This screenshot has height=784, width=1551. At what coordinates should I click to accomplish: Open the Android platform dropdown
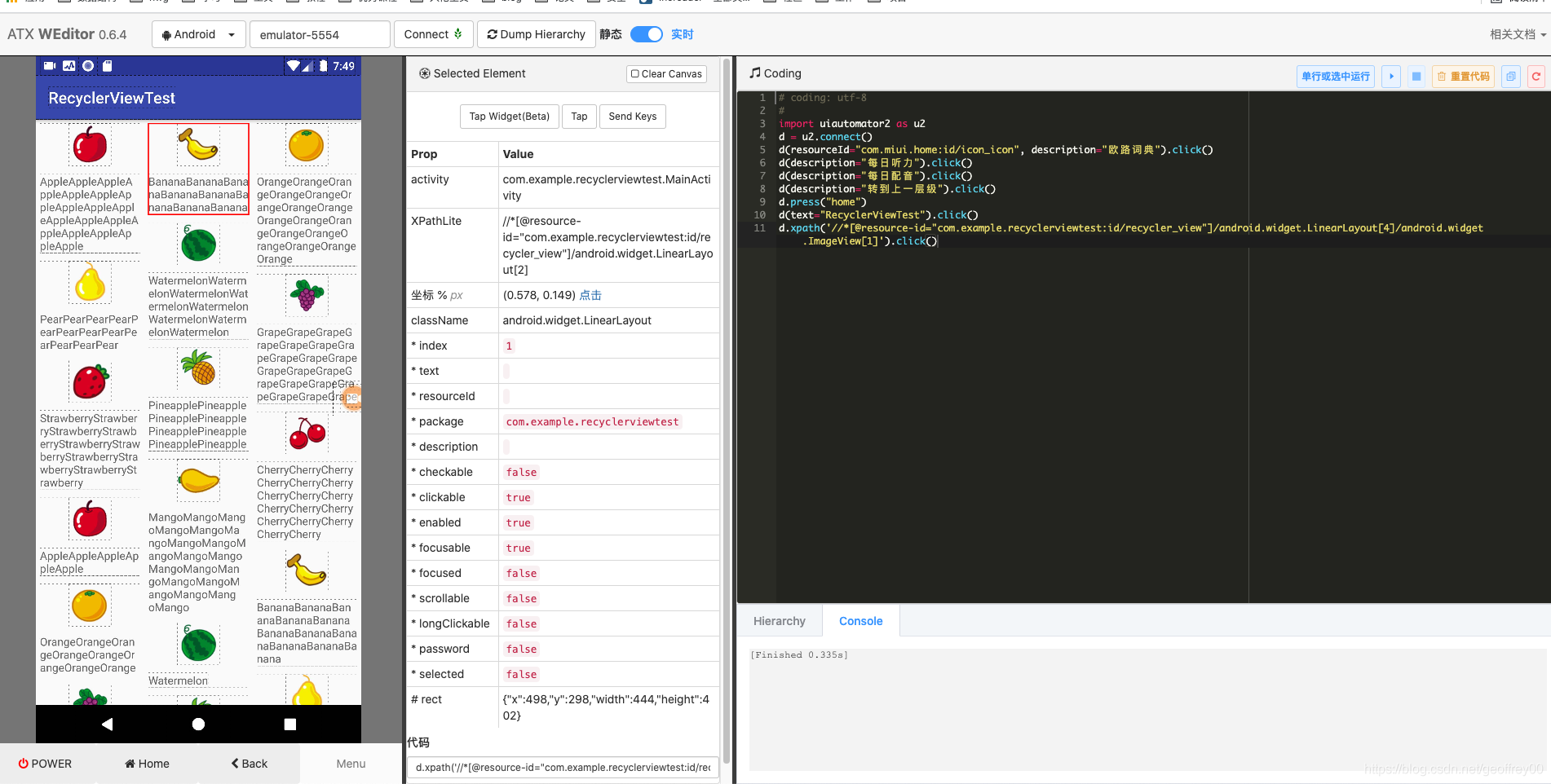pyautogui.click(x=199, y=34)
